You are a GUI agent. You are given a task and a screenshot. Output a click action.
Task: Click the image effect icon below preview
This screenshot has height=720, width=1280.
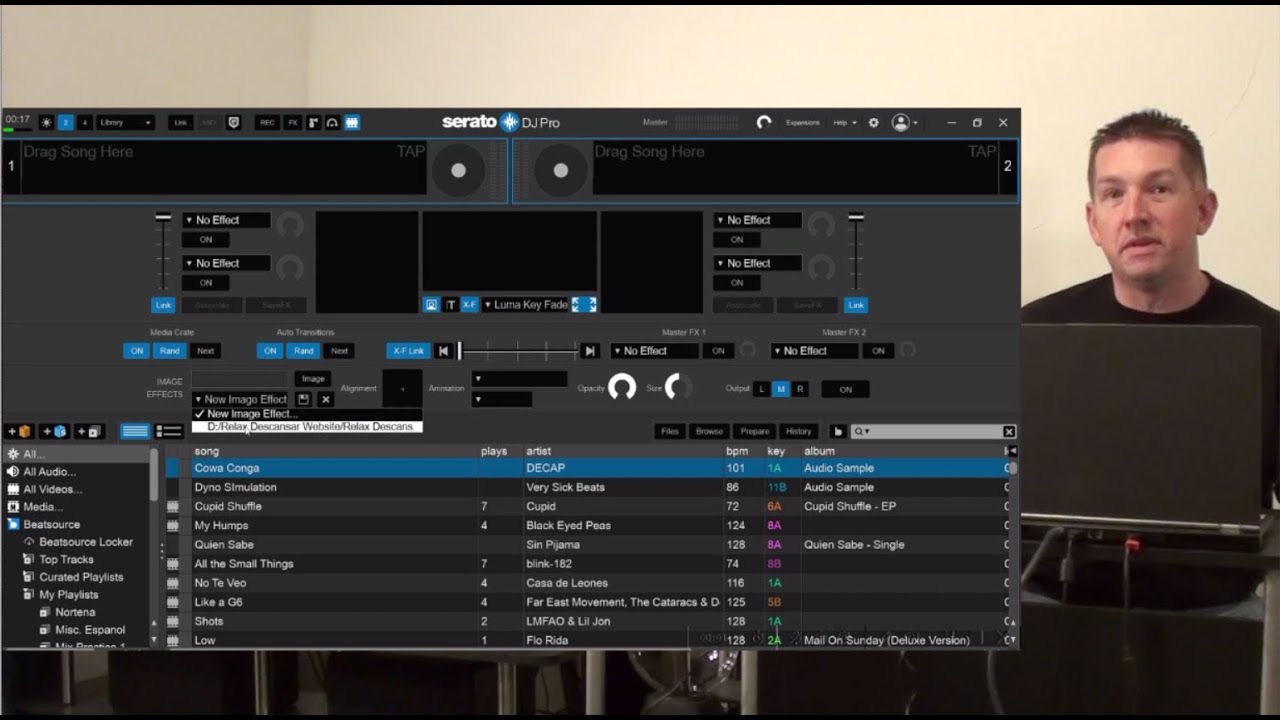431,305
